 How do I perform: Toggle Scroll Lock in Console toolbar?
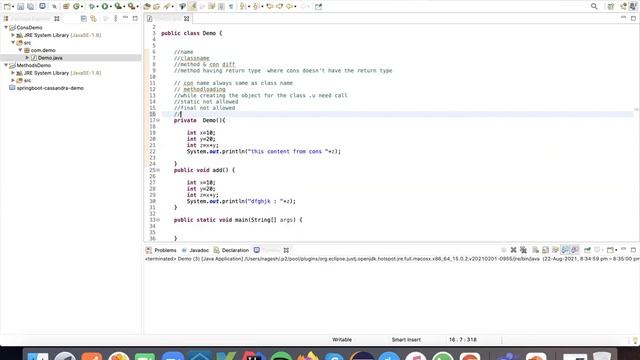(x=545, y=250)
